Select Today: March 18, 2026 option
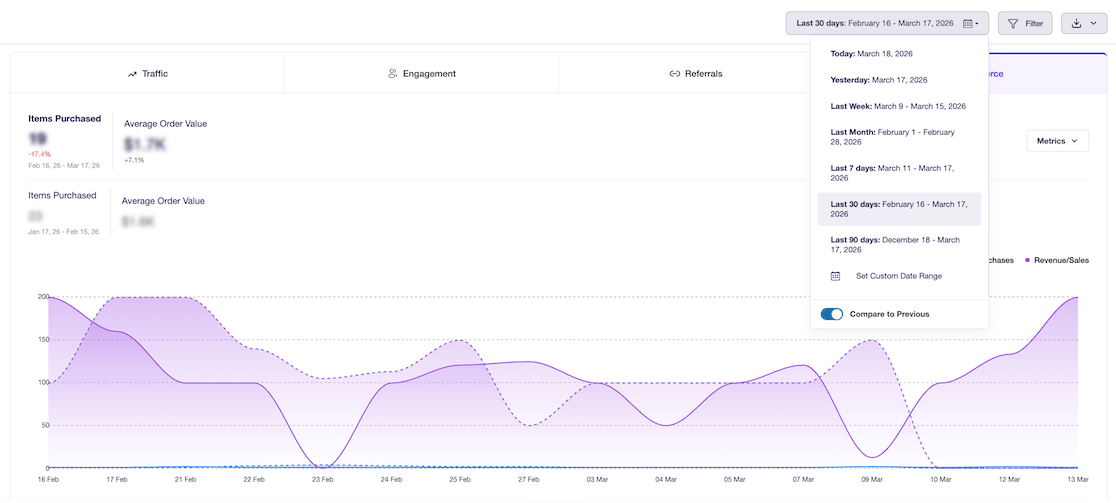Image resolution: width=1116 pixels, height=503 pixels. [899, 53]
